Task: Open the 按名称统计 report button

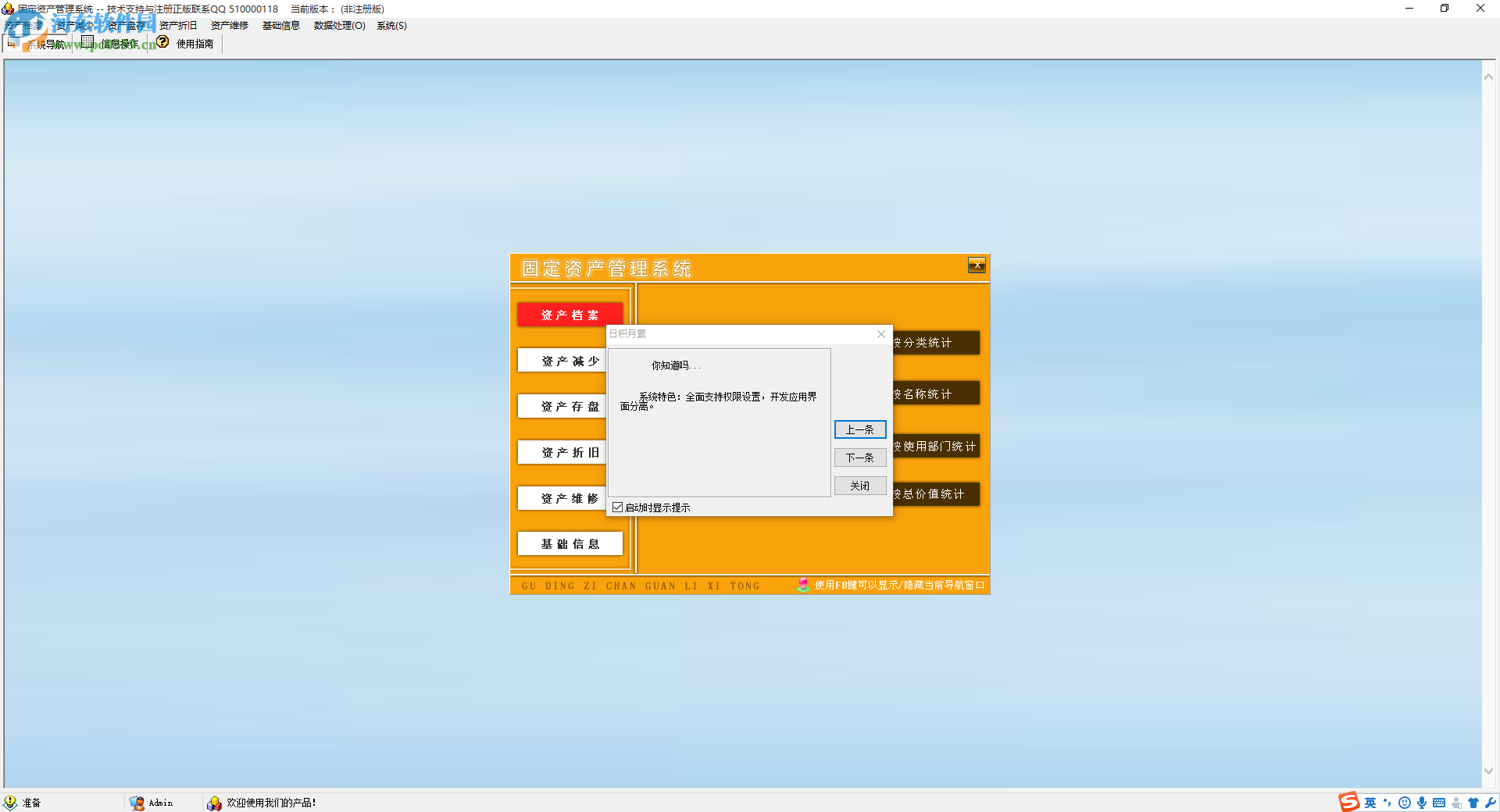Action: point(936,394)
